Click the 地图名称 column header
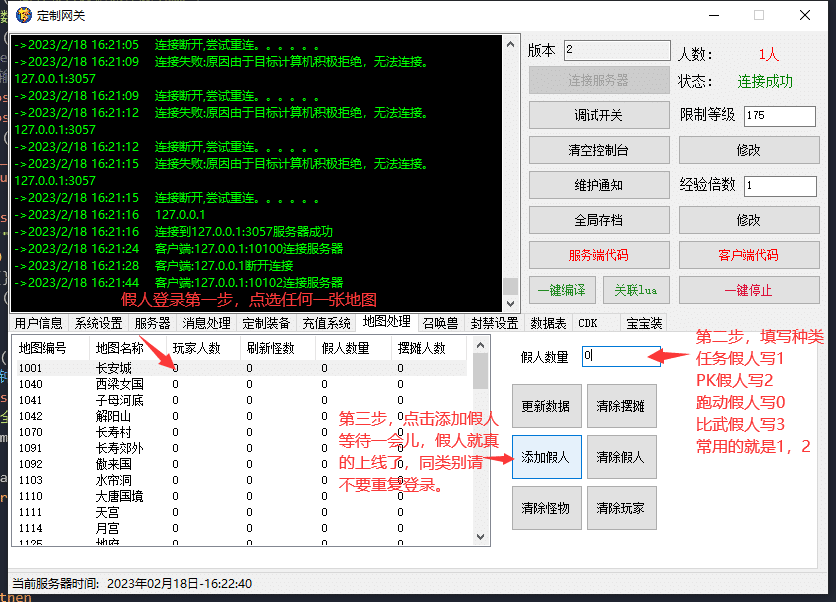Image resolution: width=836 pixels, height=602 pixels. pos(118,348)
